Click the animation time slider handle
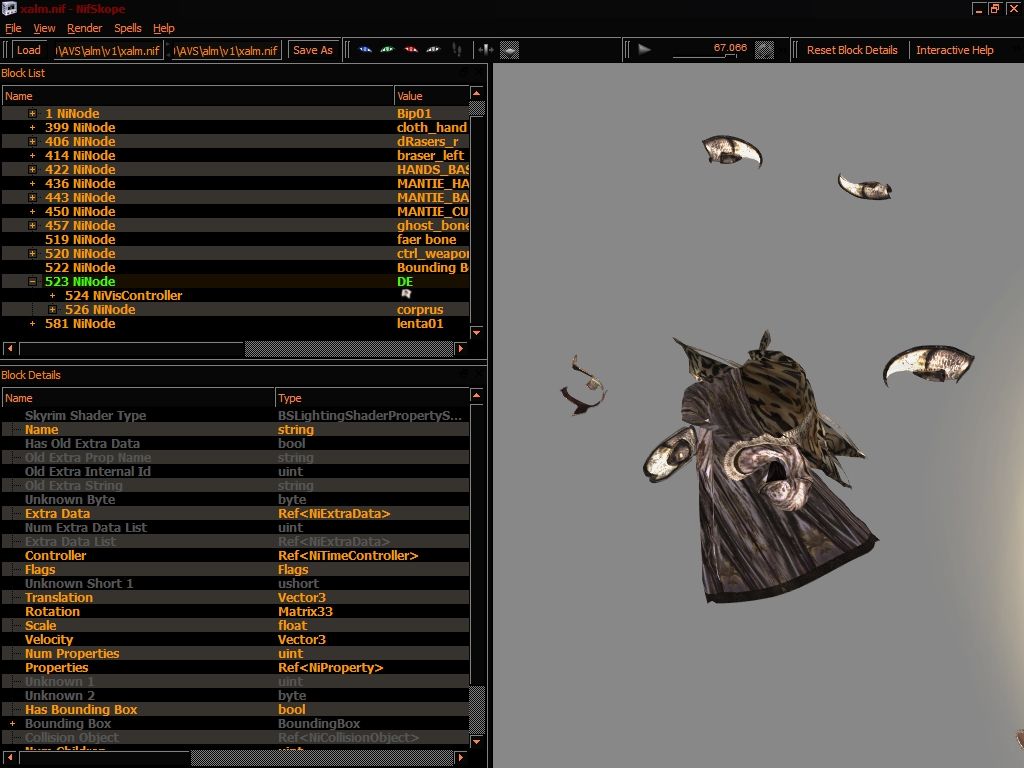The width and height of the screenshot is (1024, 768). tap(731, 57)
